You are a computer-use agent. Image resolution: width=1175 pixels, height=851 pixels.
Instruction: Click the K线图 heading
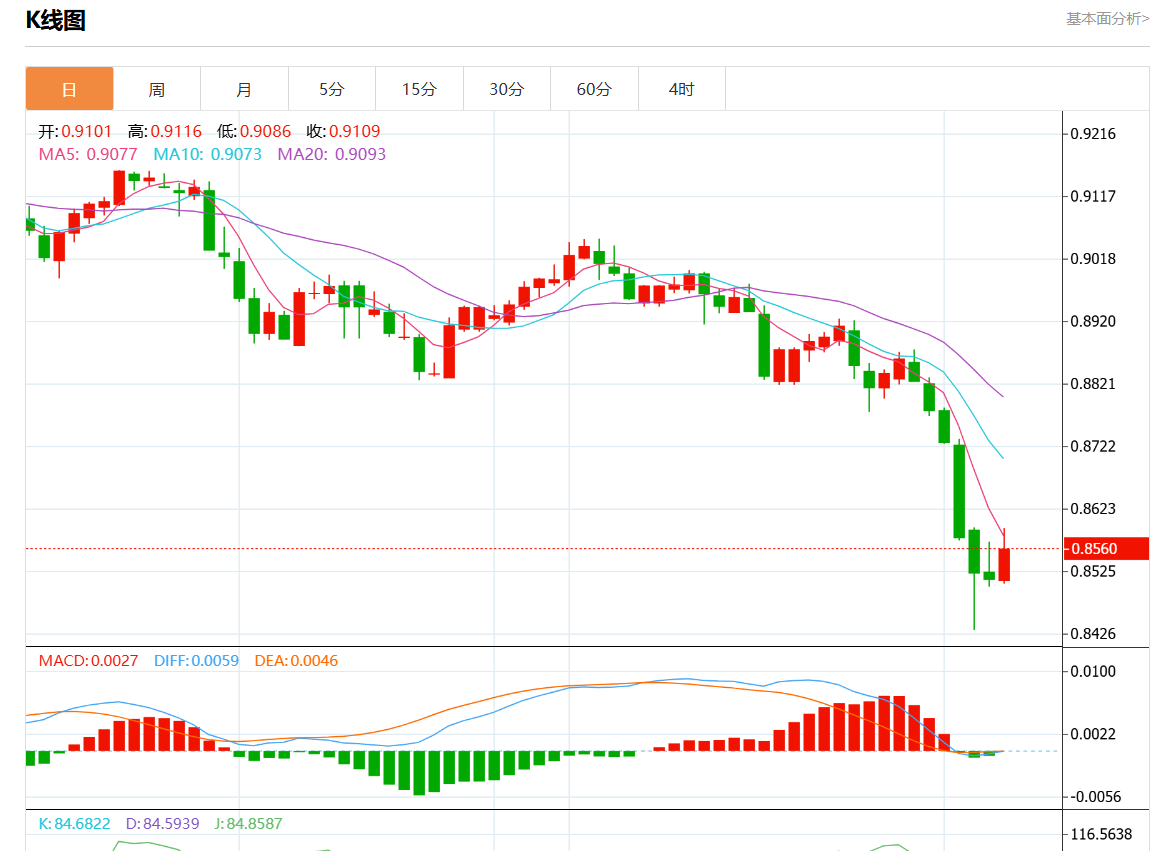[55, 20]
